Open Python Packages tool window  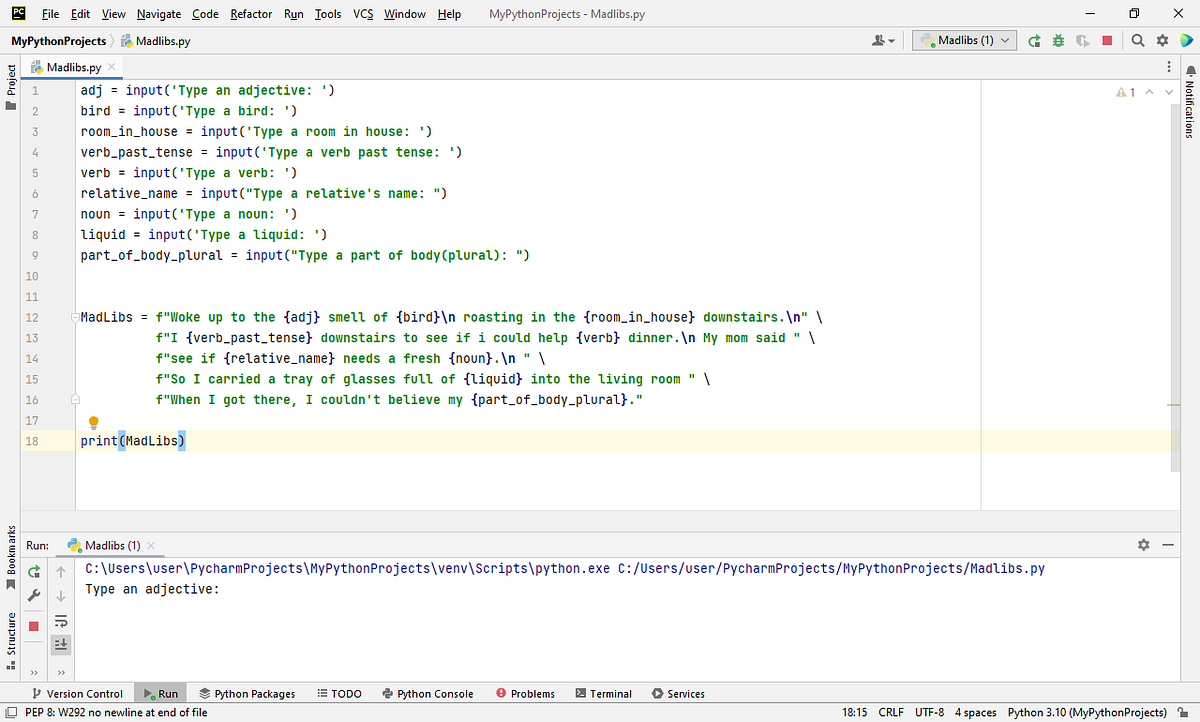click(247, 693)
